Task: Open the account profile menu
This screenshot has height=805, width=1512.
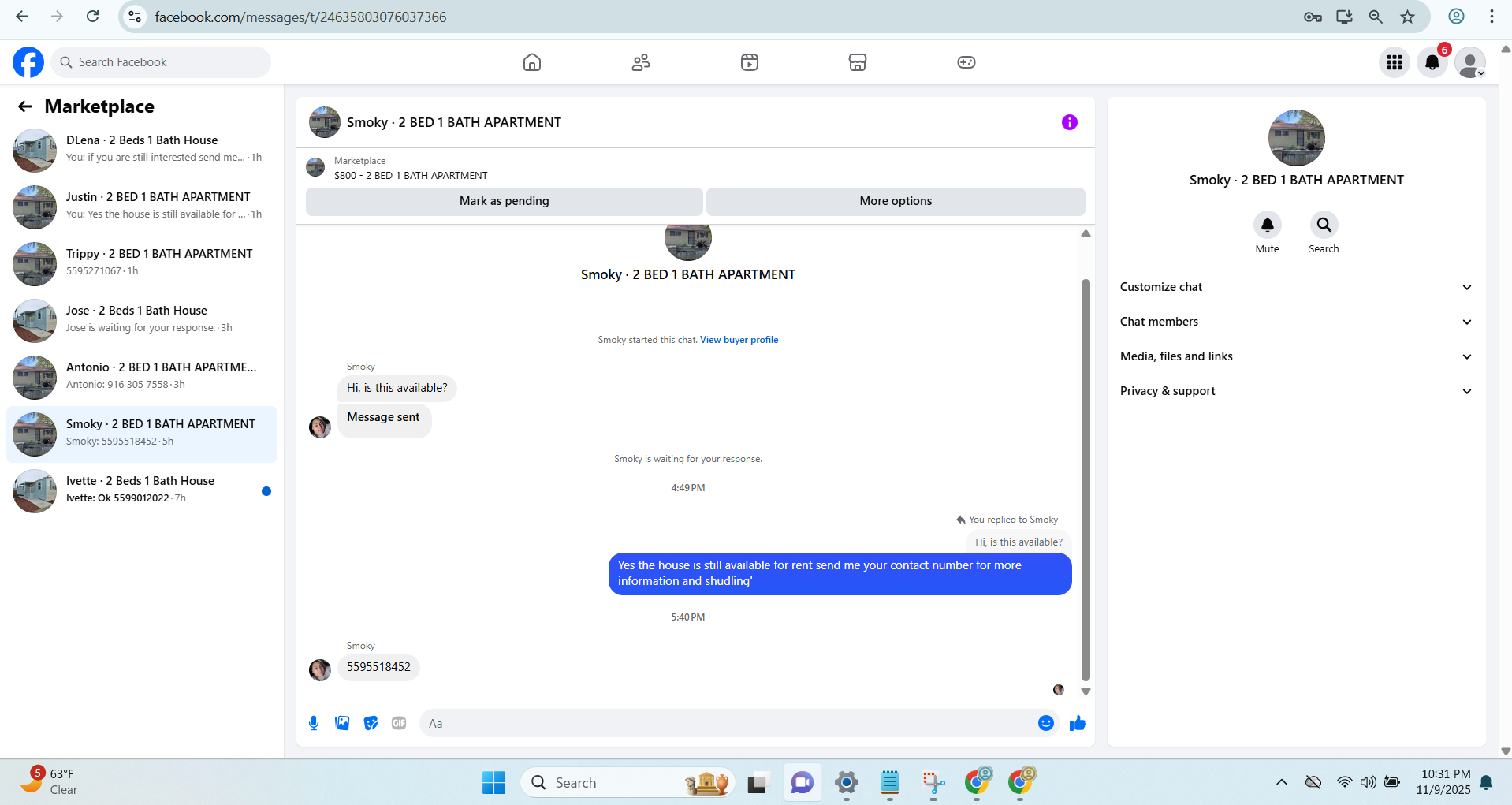Action: (x=1470, y=62)
